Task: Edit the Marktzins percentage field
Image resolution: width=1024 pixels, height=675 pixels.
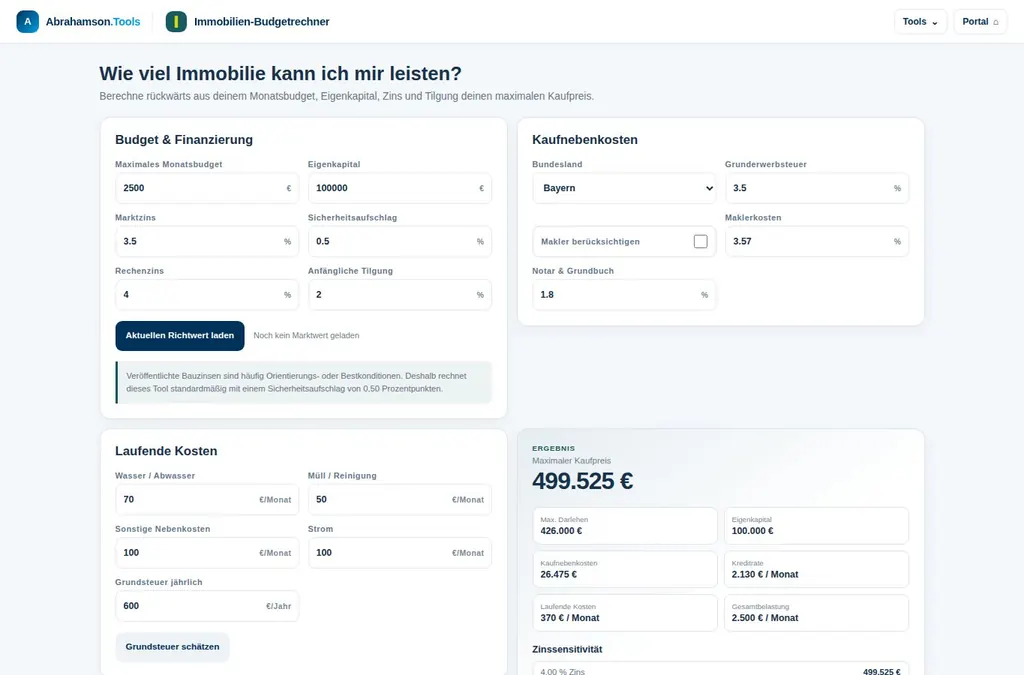Action: 207,242
